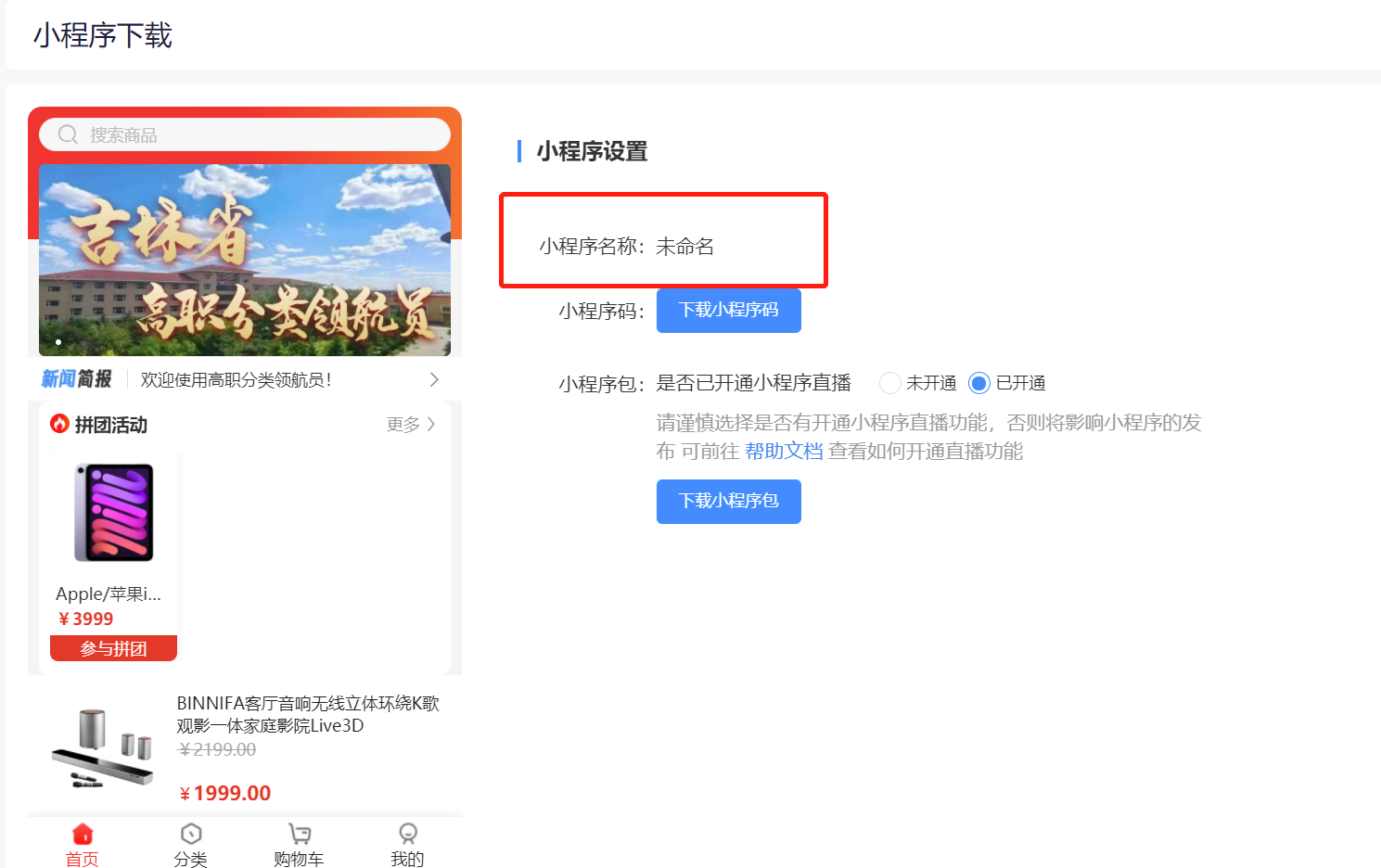1381x868 pixels.
Task: Click the flame icon beside 拼团活动
Action: 60,424
